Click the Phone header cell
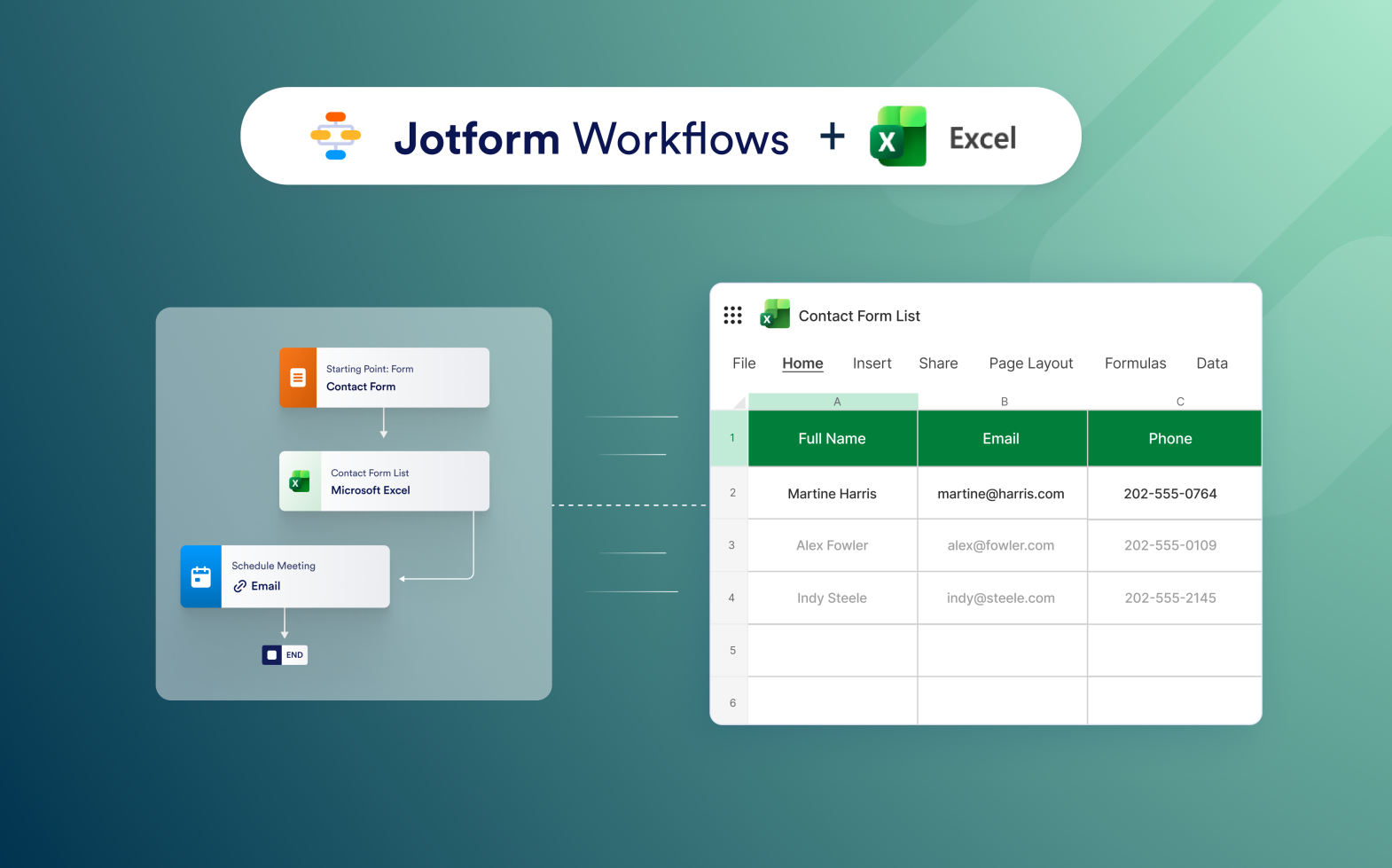Image resolution: width=1392 pixels, height=868 pixels. click(x=1175, y=438)
